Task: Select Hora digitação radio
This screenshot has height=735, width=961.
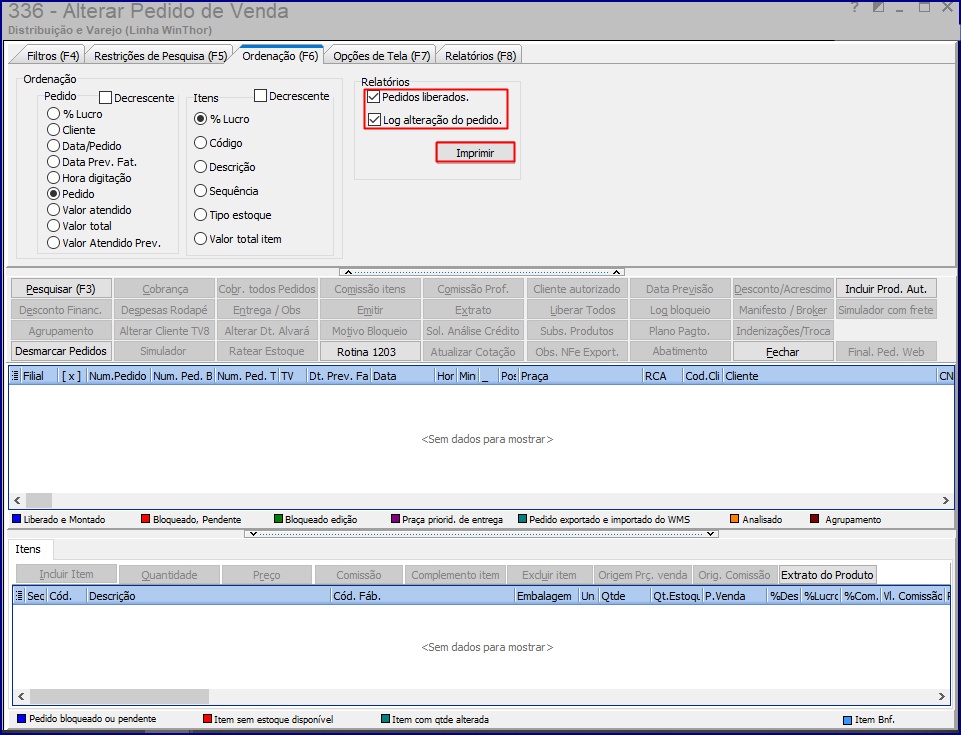Action: [x=53, y=178]
